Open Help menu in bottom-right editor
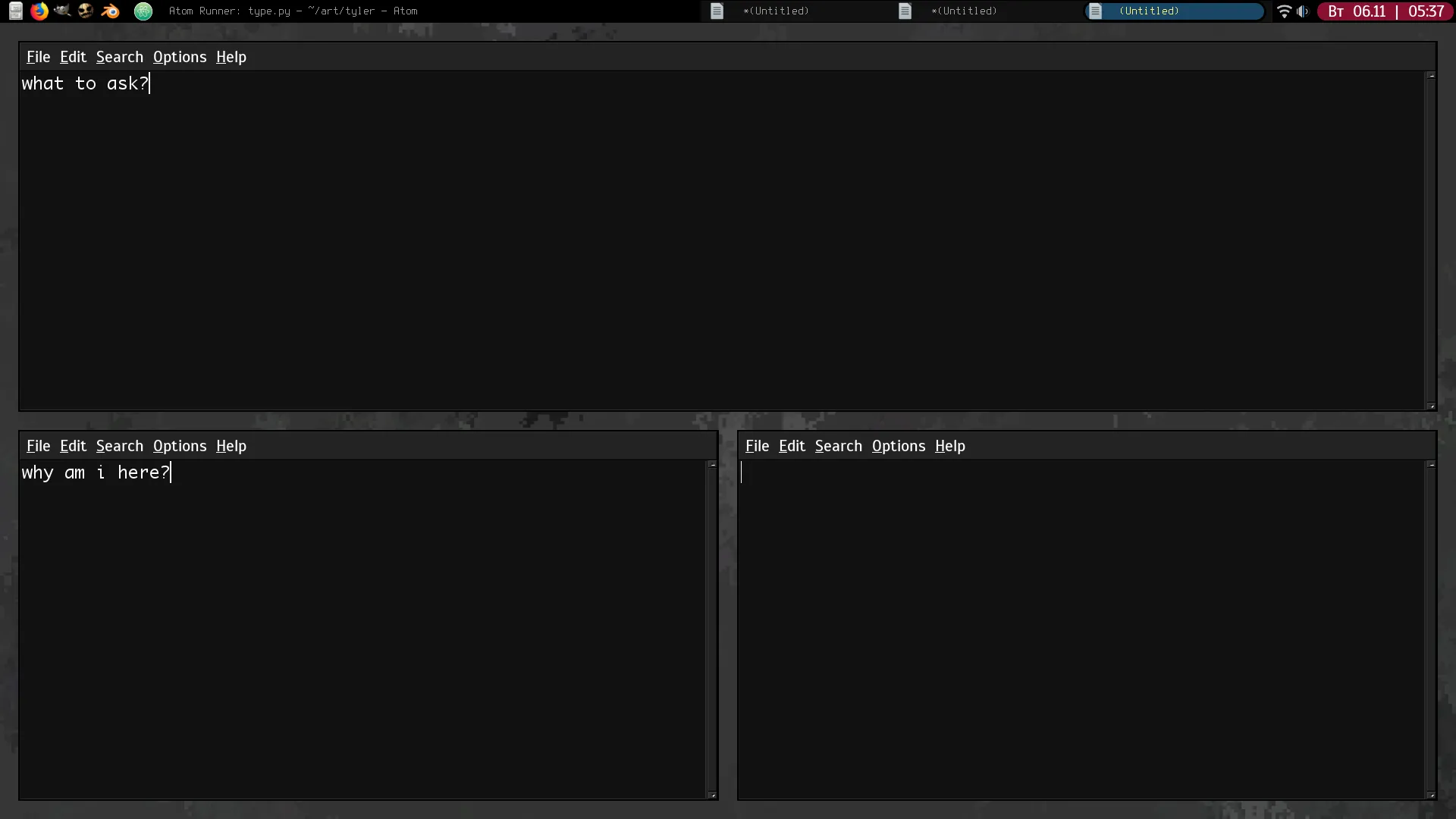Viewport: 1456px width, 819px height. [949, 446]
